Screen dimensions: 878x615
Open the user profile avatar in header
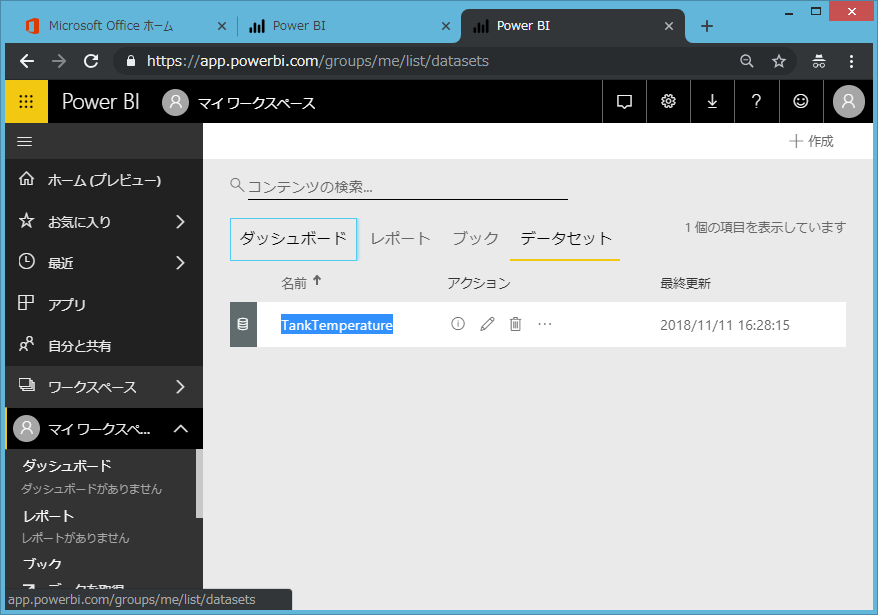849,101
